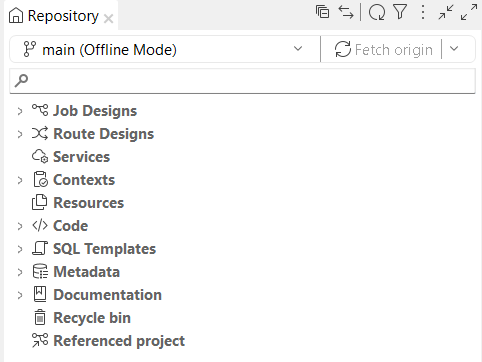Click the Fetch origin sync icon
The image size is (482, 362).
point(343,49)
